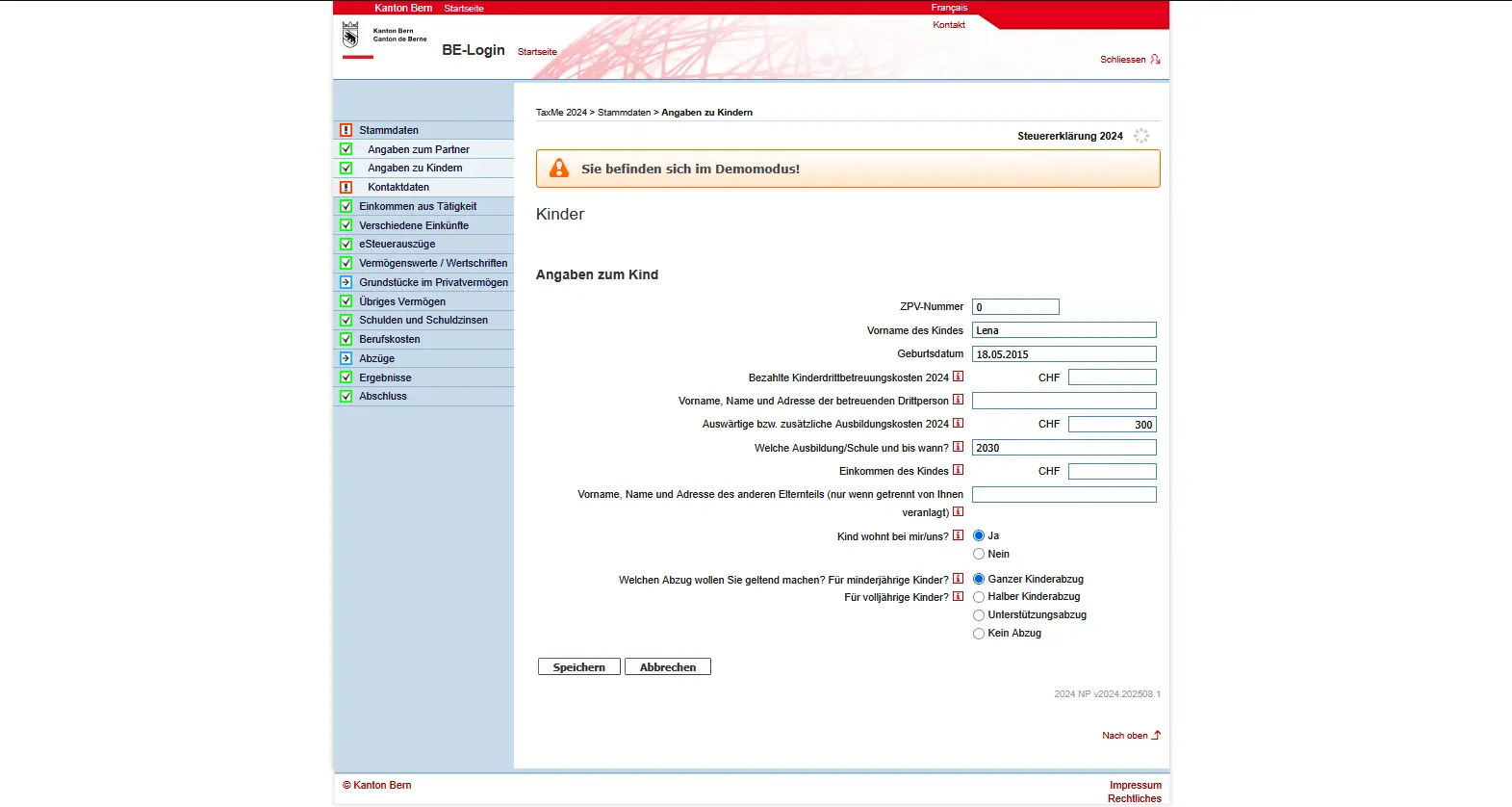The height and width of the screenshot is (807, 1512).
Task: Go to Berufskosten section
Action: coord(390,339)
